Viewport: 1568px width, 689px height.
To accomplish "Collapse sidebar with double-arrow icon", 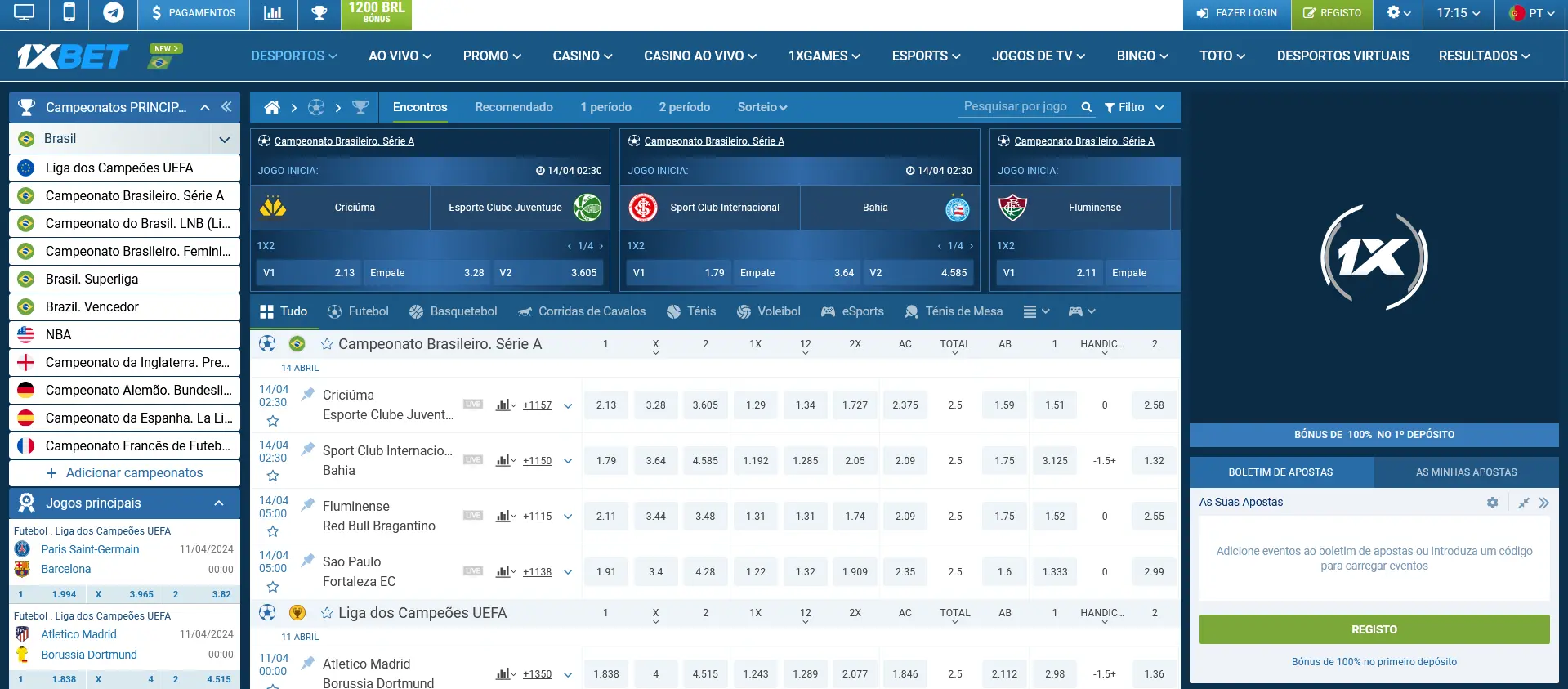I will tap(226, 107).
